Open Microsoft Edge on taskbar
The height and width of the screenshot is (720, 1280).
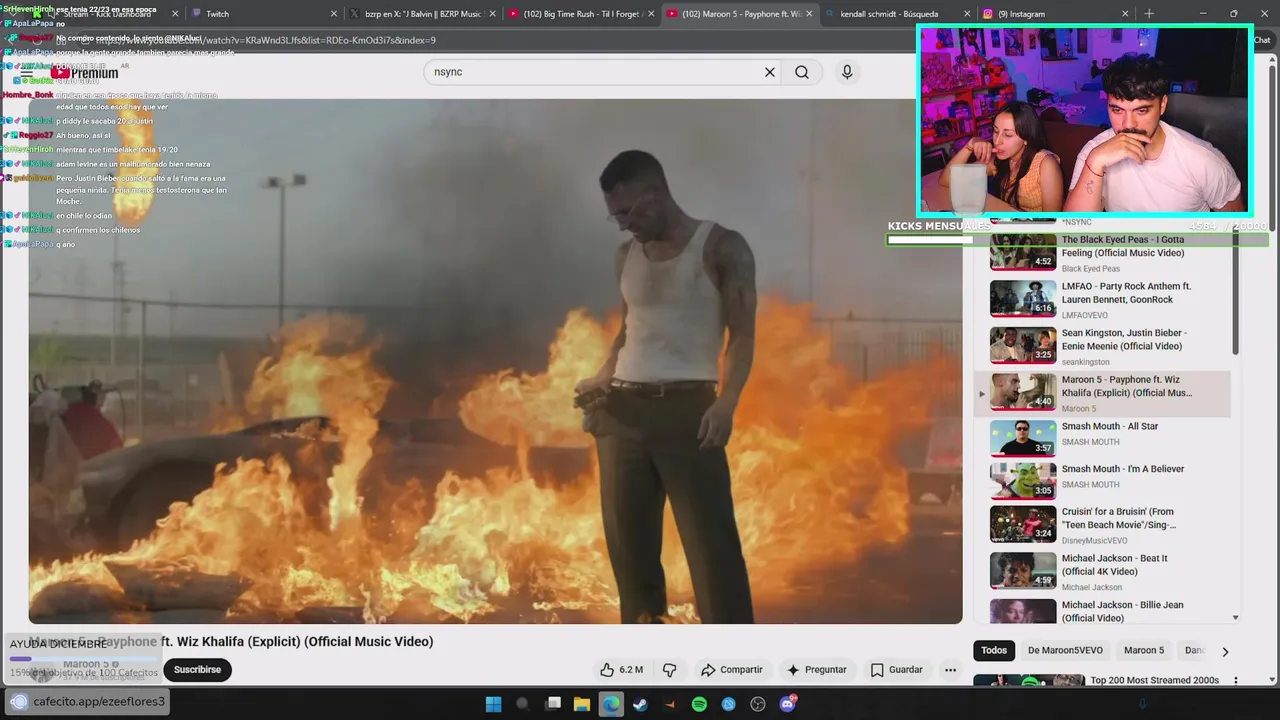tap(611, 704)
